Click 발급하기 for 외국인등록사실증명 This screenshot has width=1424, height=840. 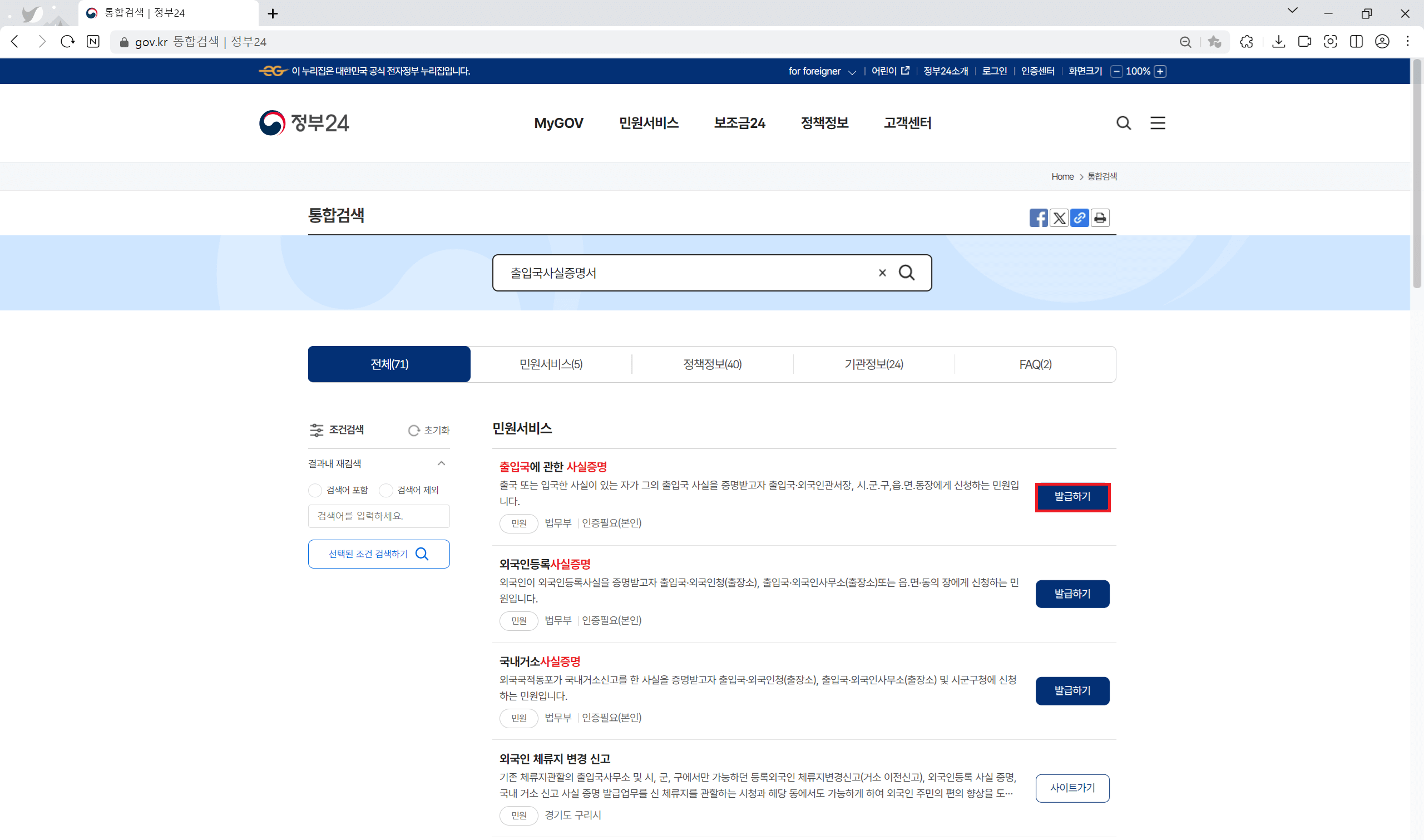coord(1072,594)
